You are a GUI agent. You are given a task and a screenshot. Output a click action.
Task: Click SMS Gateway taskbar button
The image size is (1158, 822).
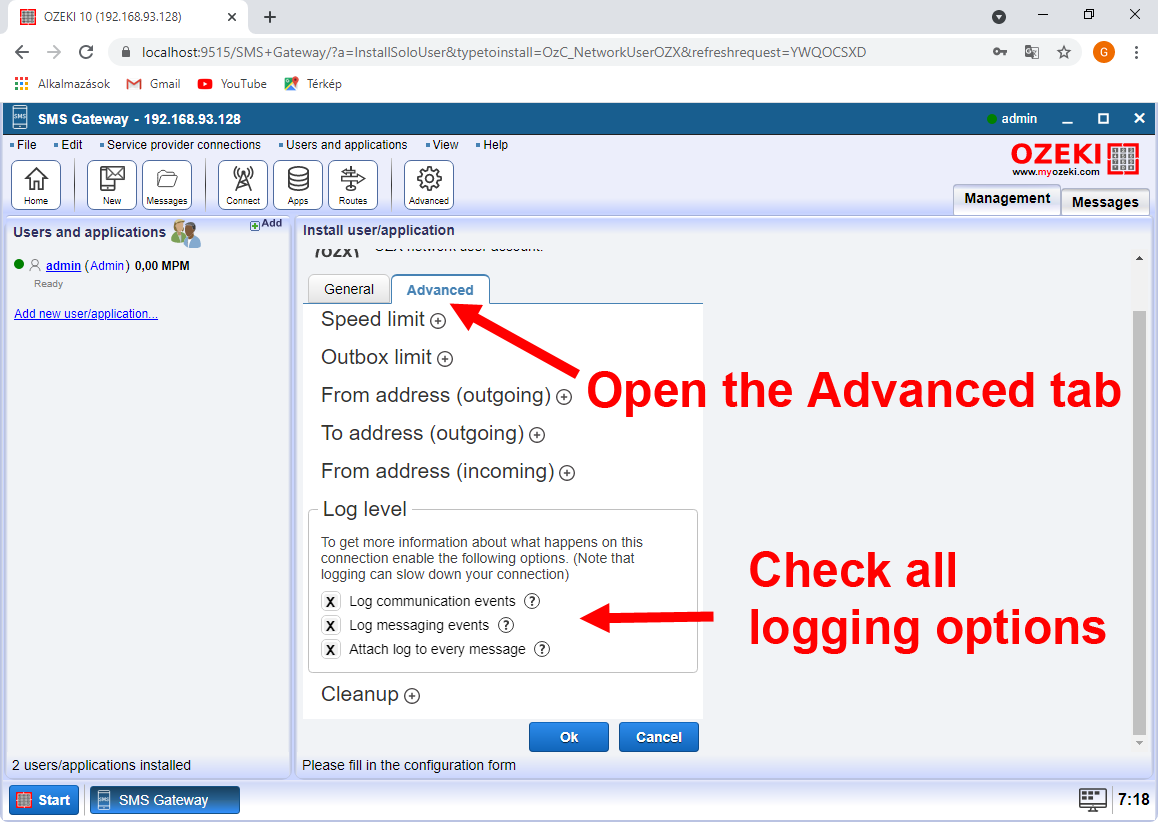tap(165, 800)
